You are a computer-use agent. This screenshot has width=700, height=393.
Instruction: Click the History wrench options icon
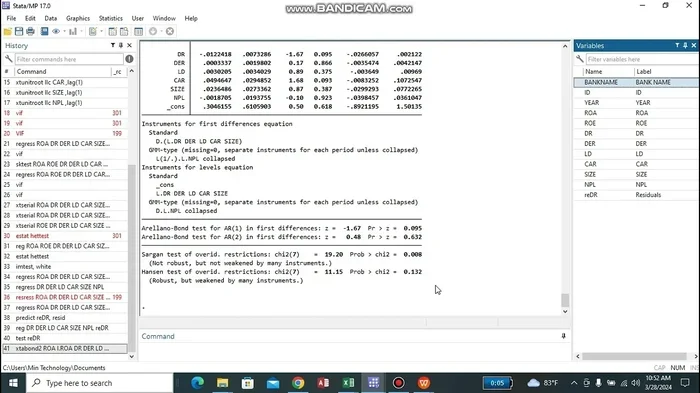click(8, 59)
